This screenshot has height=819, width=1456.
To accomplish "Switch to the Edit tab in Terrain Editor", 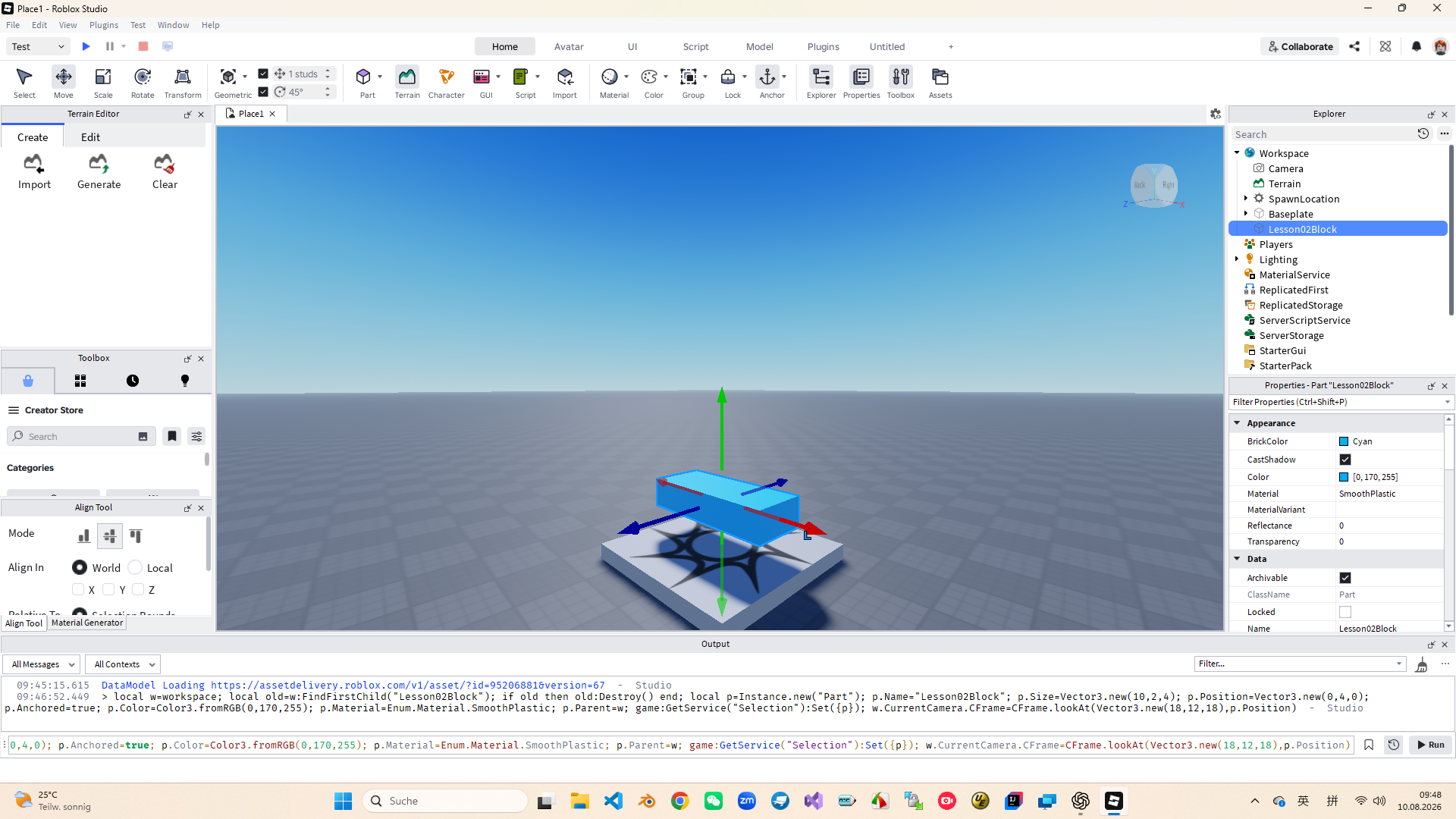I will tap(90, 137).
